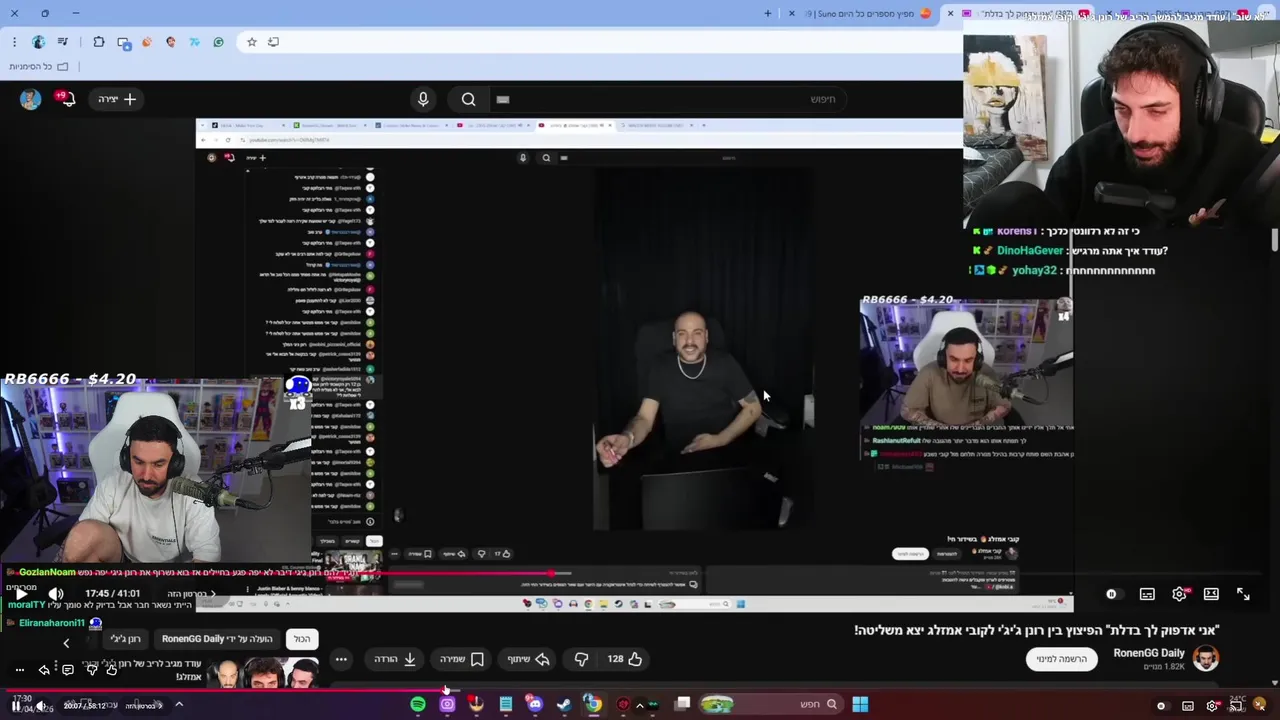Click the Share (שיתוף) button
Image resolution: width=1280 pixels, height=720 pixels.
(529, 659)
